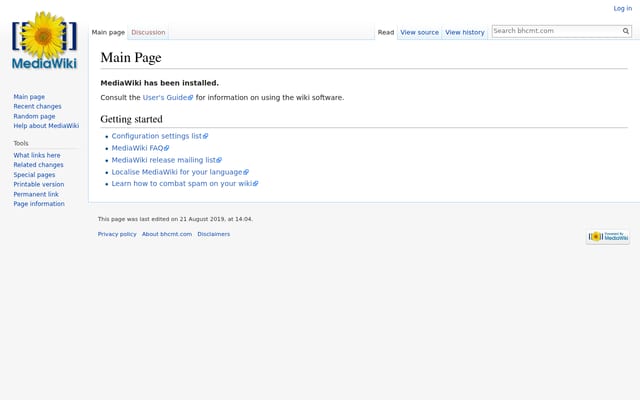640x400 pixels.
Task: Click the last edited timestamp text
Action: [x=175, y=219]
